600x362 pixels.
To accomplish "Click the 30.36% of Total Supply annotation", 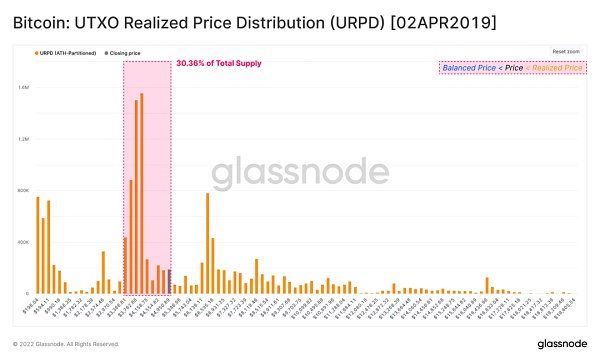I will (x=219, y=64).
